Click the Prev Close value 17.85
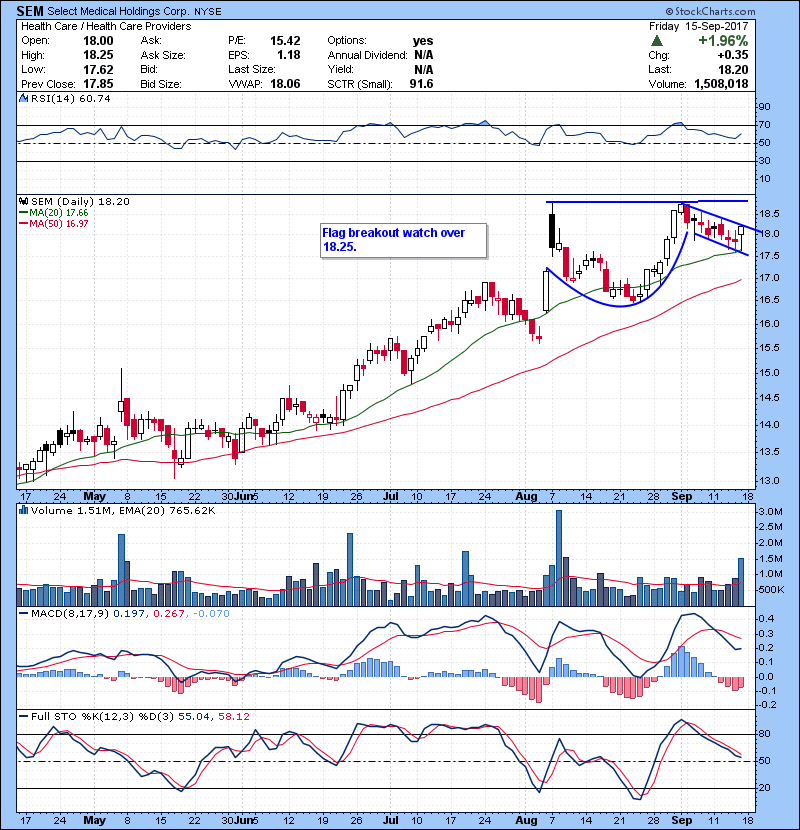This screenshot has height=830, width=800. point(98,84)
